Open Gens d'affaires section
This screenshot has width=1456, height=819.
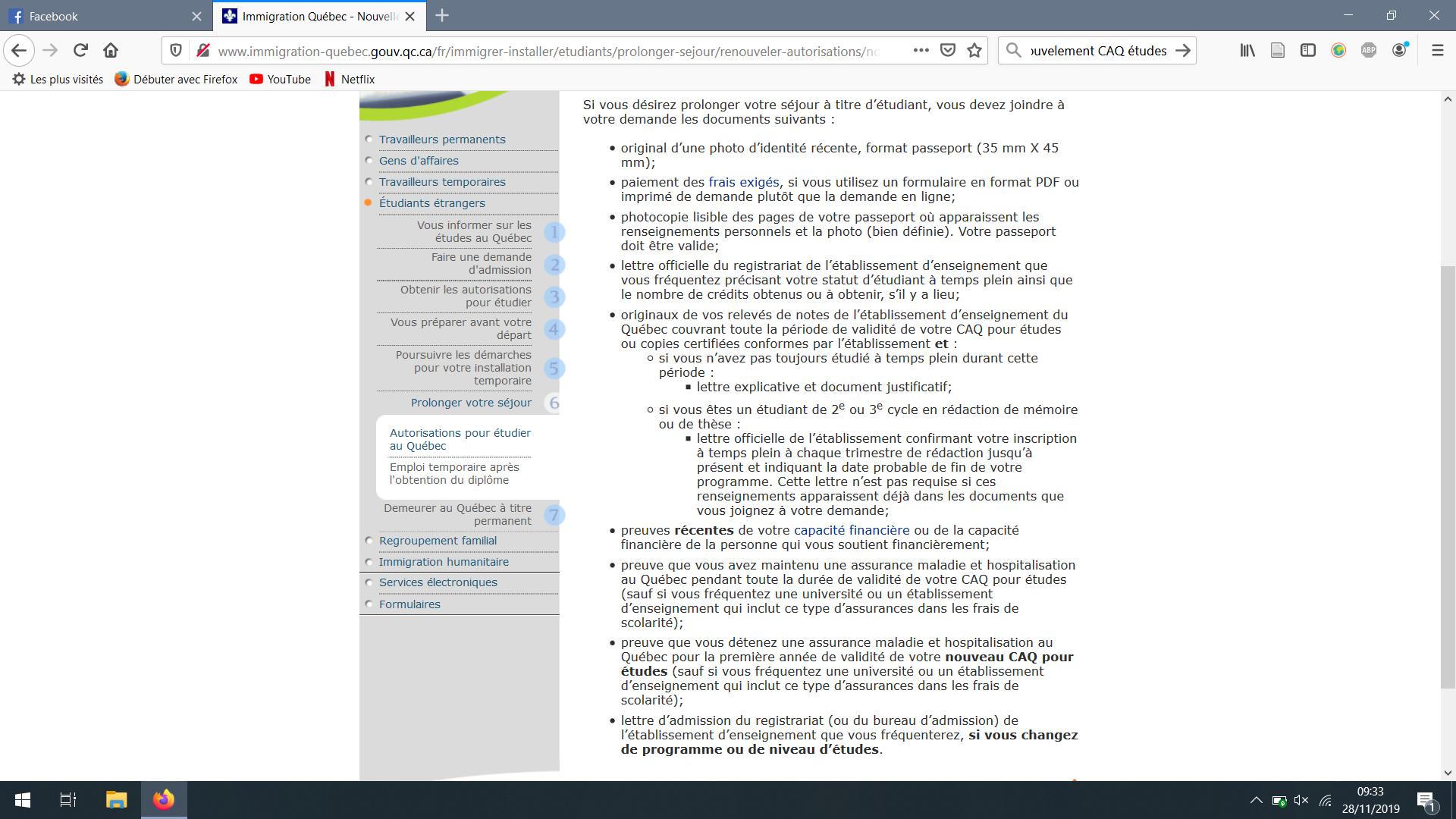pos(419,161)
